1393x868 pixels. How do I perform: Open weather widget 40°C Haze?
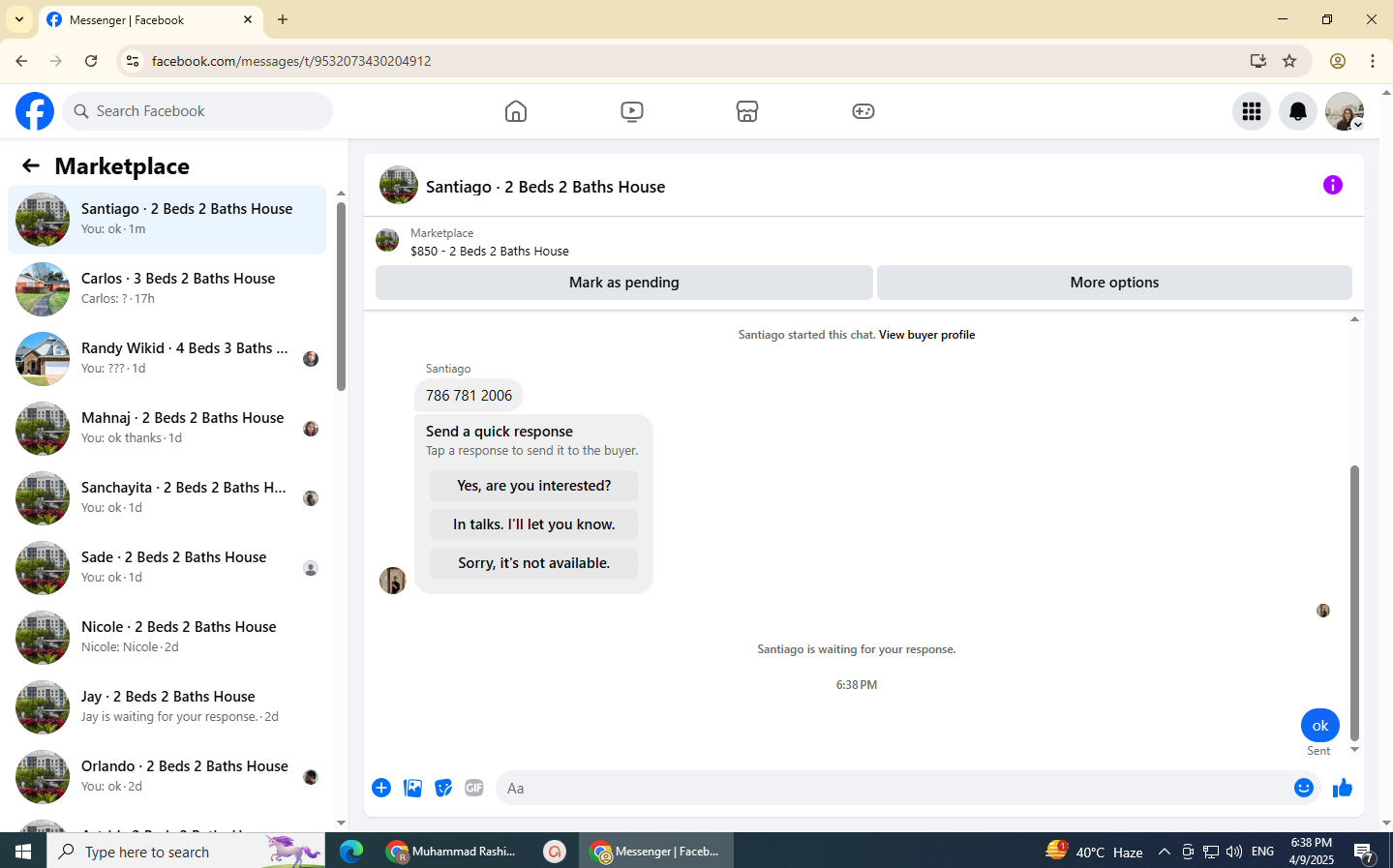pos(1095,852)
